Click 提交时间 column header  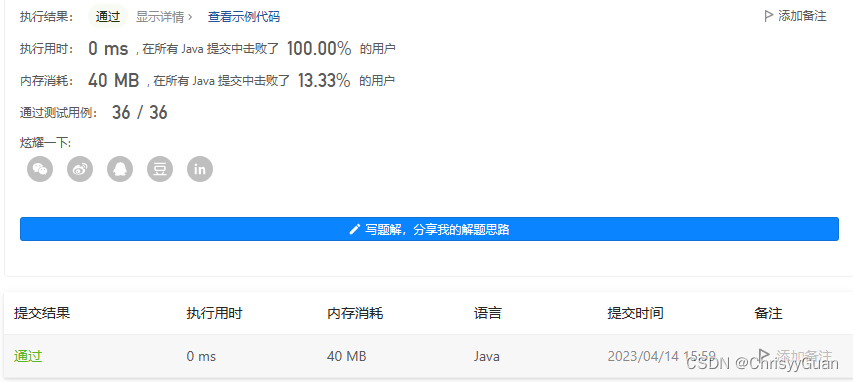[635, 313]
